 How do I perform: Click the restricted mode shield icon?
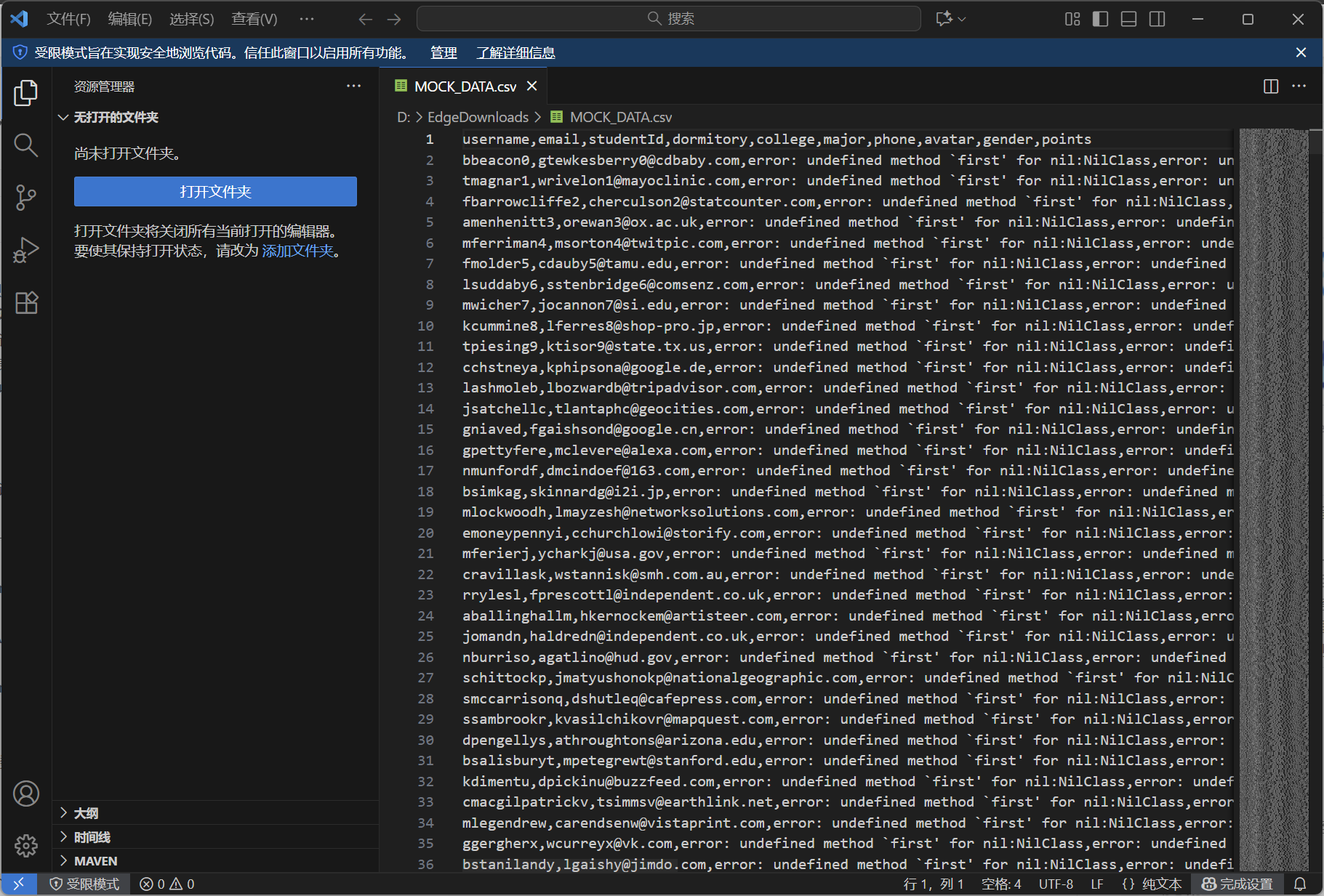[20, 52]
